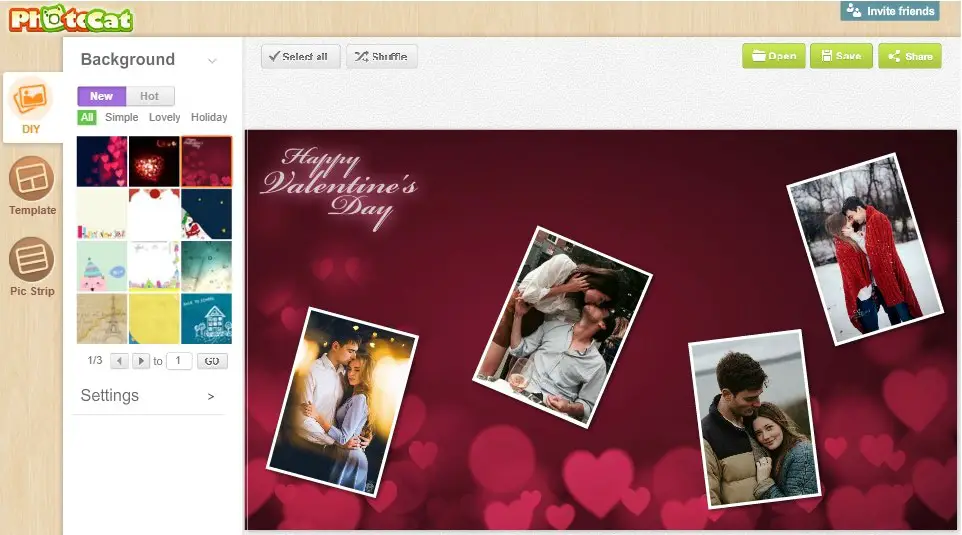962x535 pixels.
Task: Save the collage with the Save button
Action: point(840,56)
